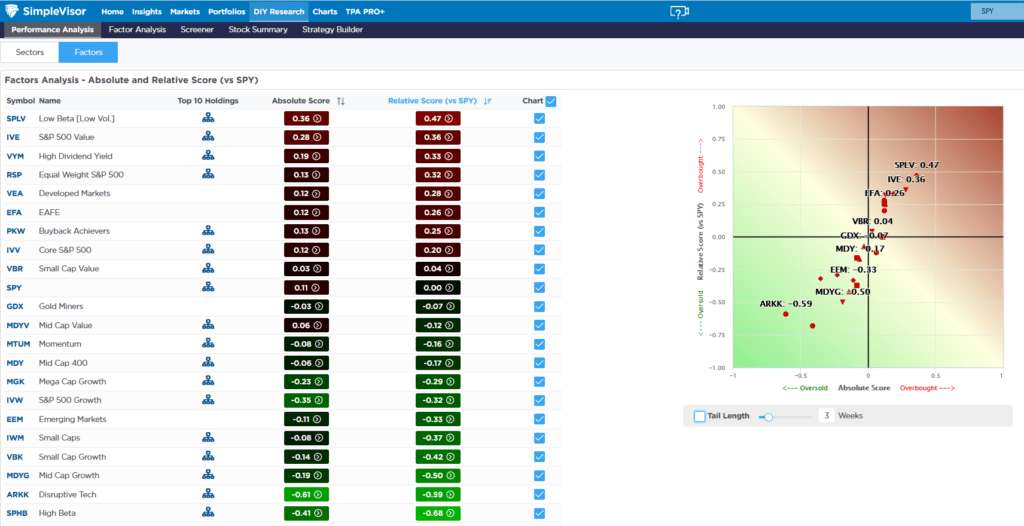The height and width of the screenshot is (526, 1024).
Task: Click the Relative Score sort icon
Action: (488, 101)
